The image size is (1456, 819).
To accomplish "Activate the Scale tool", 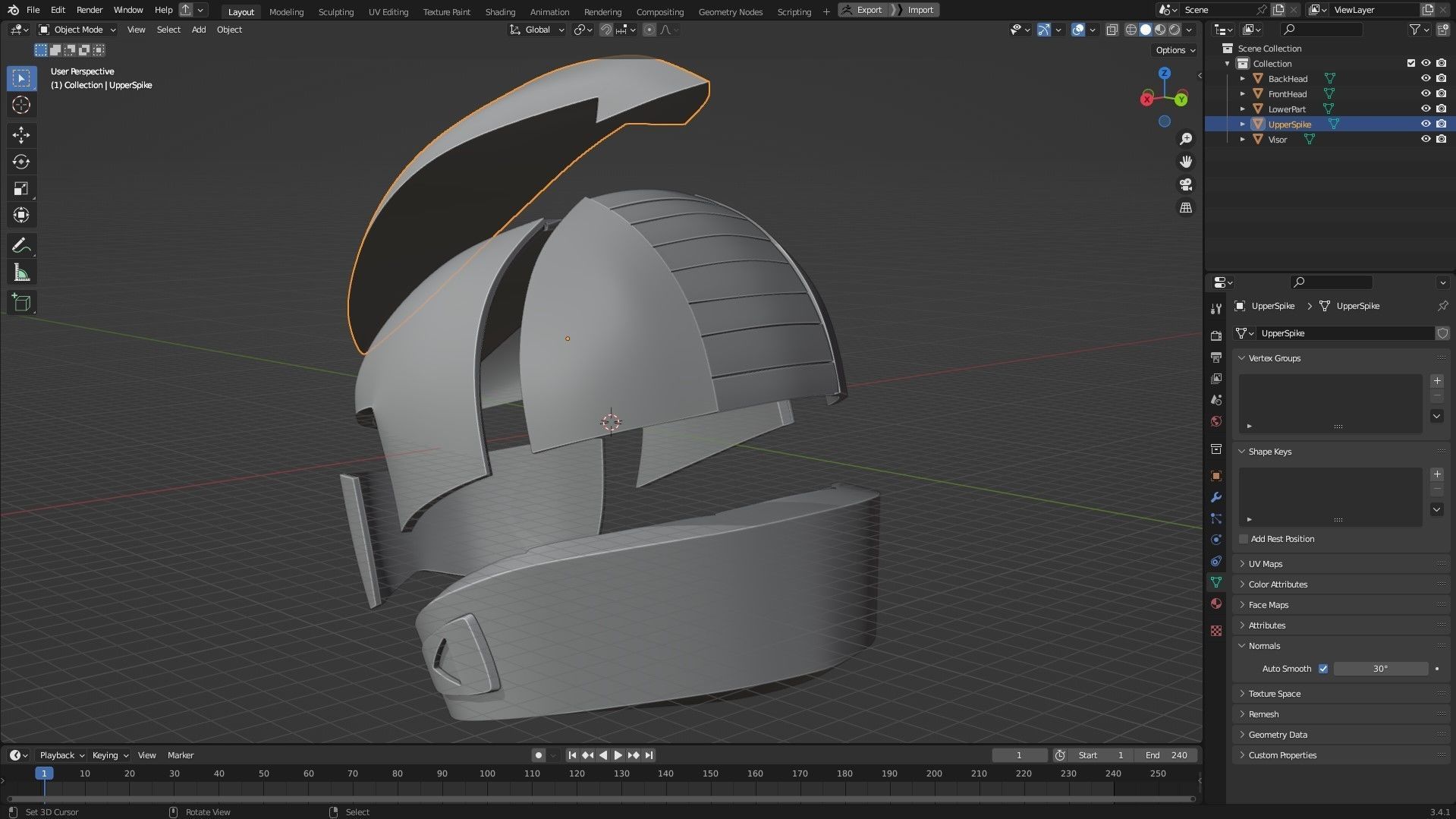I will tap(21, 188).
